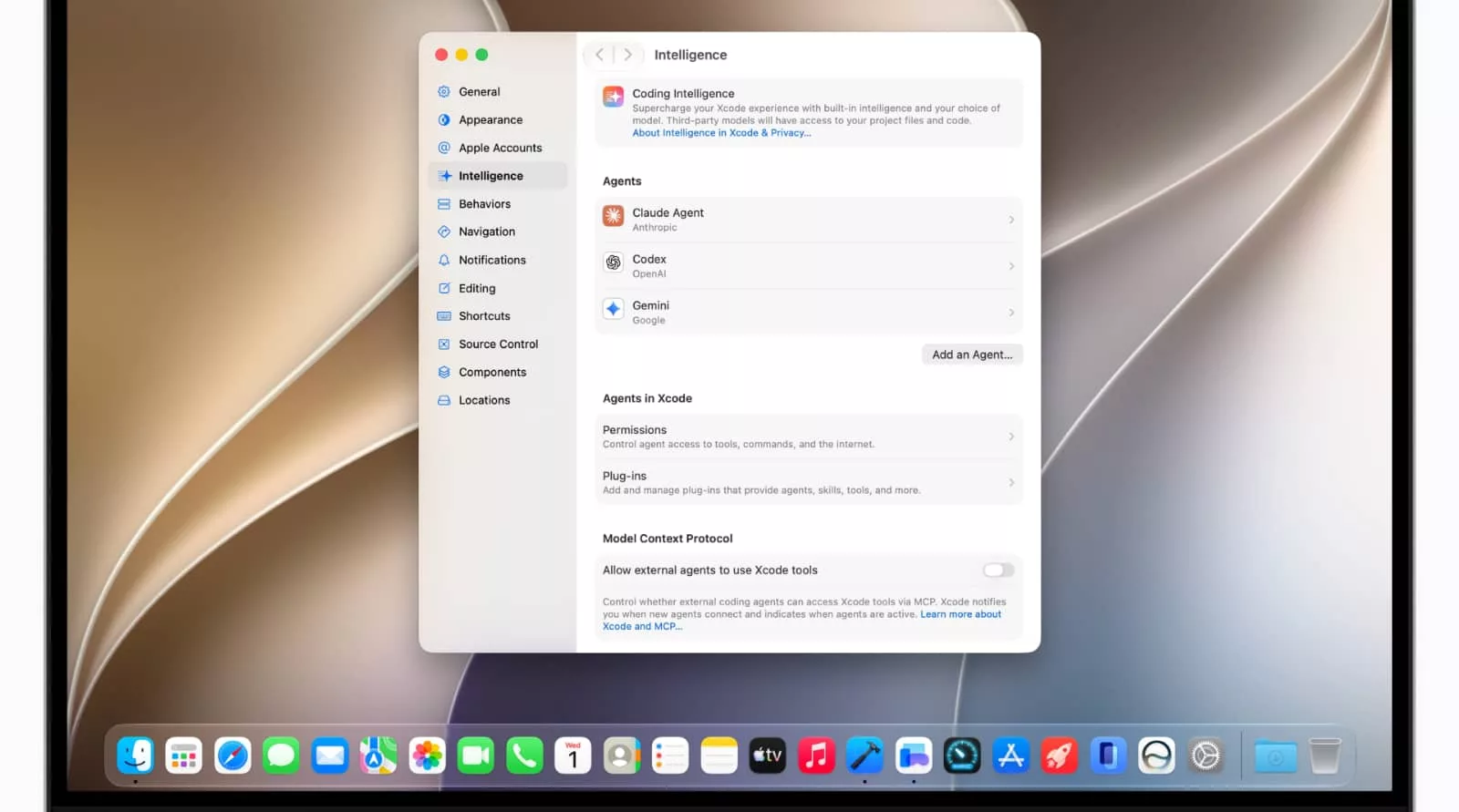Click the Plug-ins label

[x=625, y=476]
